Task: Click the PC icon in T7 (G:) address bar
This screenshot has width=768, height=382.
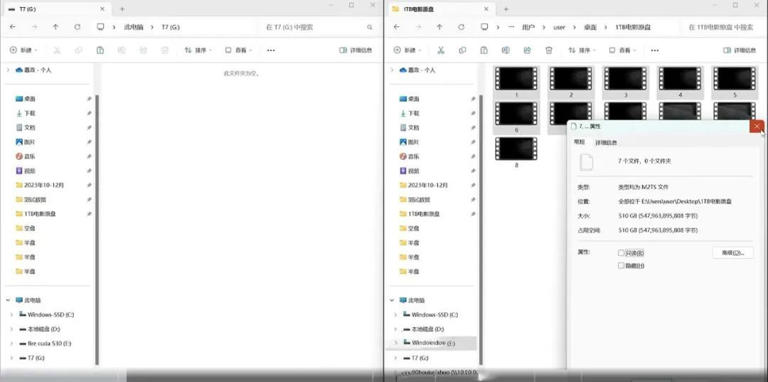Action: click(100, 27)
